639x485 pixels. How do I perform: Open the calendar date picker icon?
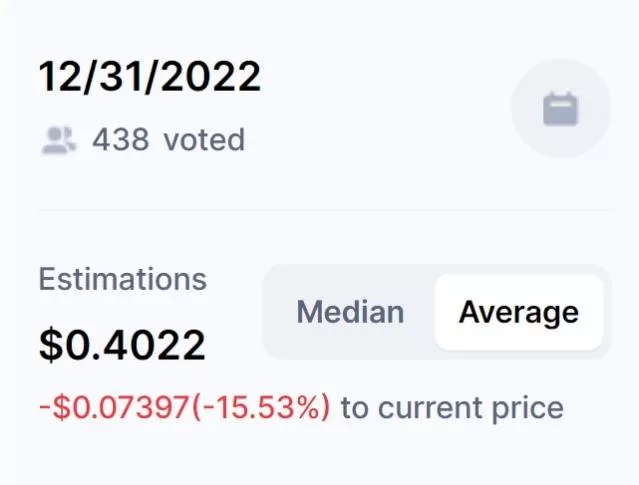[x=561, y=108]
